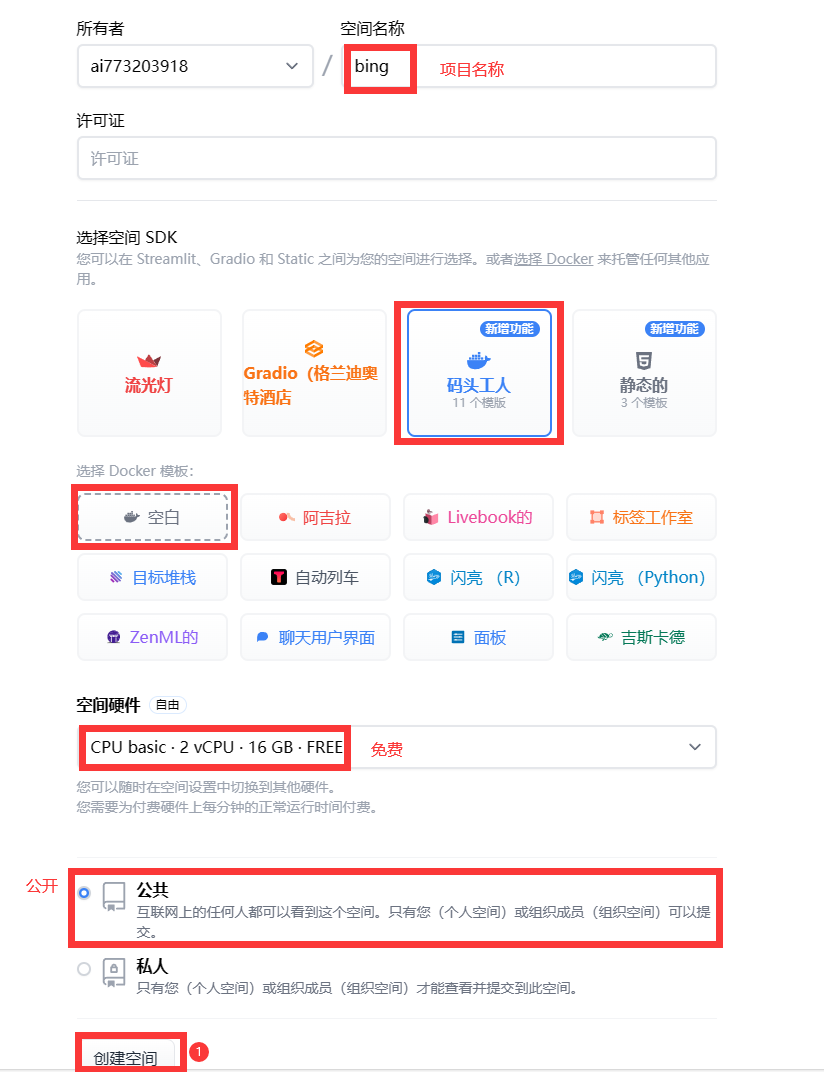Select the 流光灯 Streamlit SDK card
This screenshot has height=1072, width=824.
click(x=149, y=373)
